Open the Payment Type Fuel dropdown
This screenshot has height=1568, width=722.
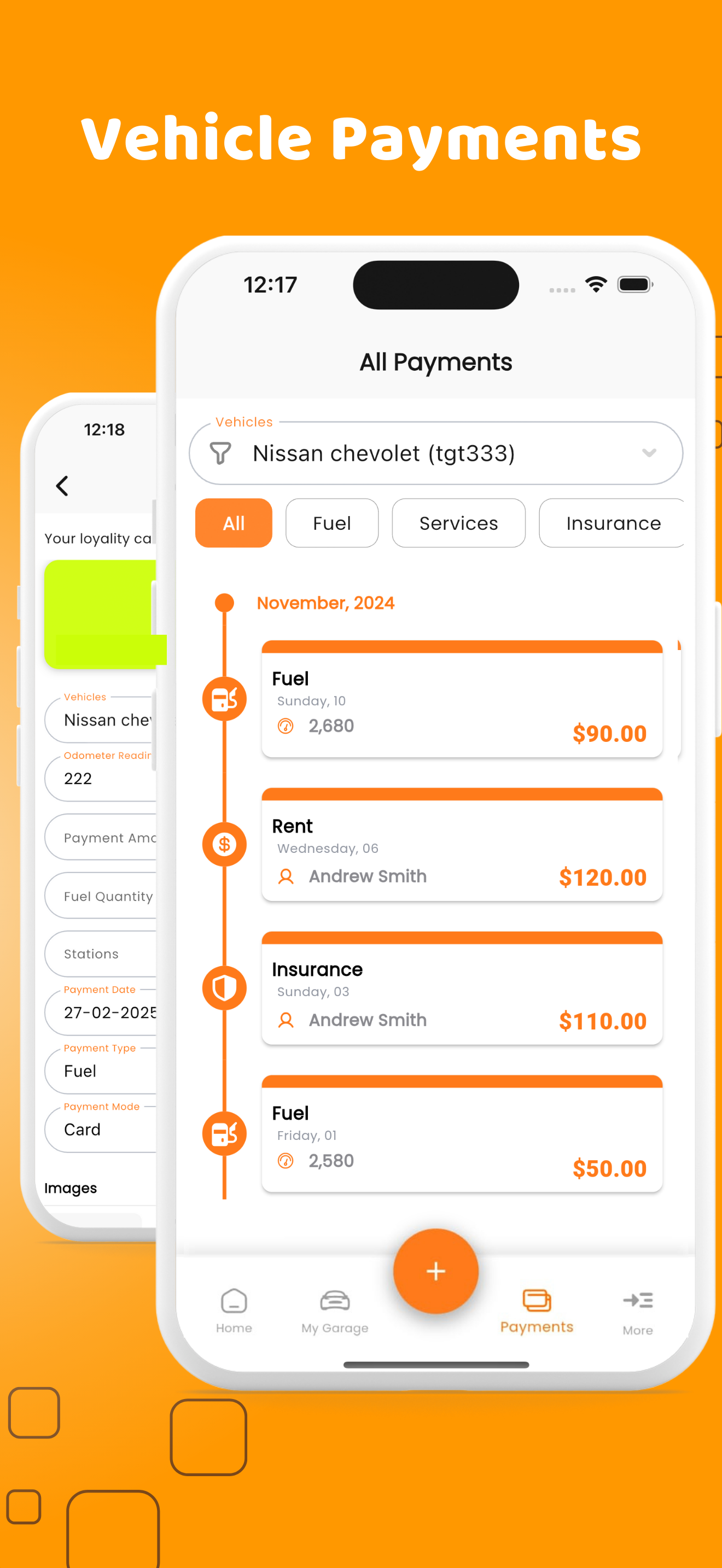tap(101, 1070)
